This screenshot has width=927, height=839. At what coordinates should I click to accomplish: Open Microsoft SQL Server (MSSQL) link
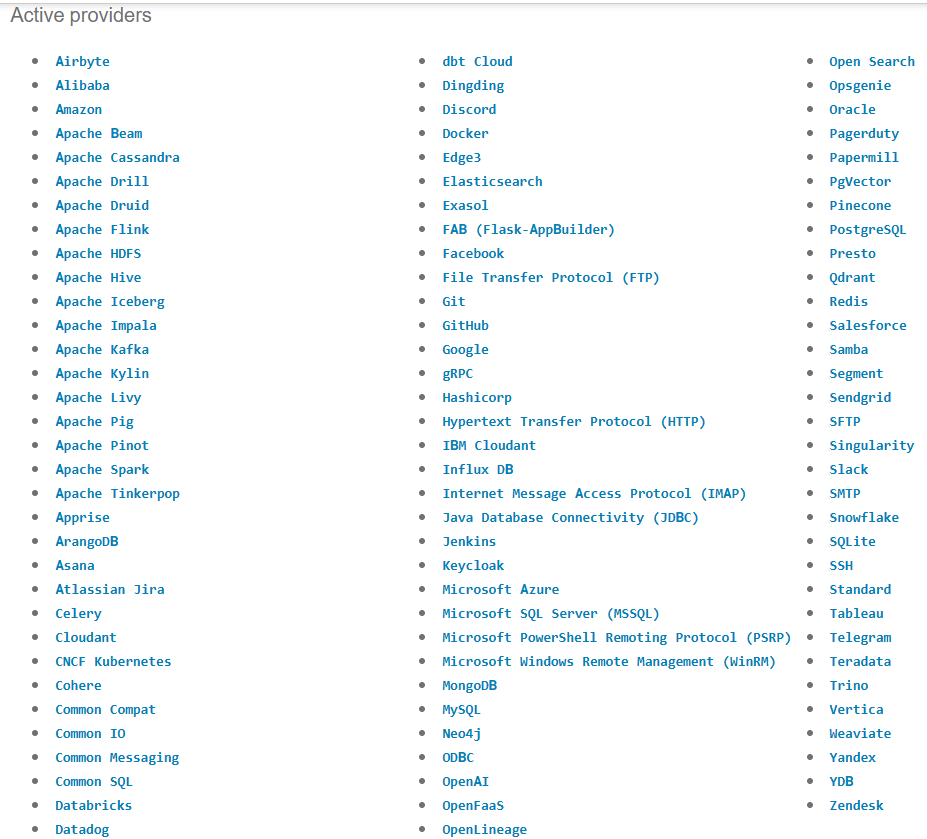(551, 613)
